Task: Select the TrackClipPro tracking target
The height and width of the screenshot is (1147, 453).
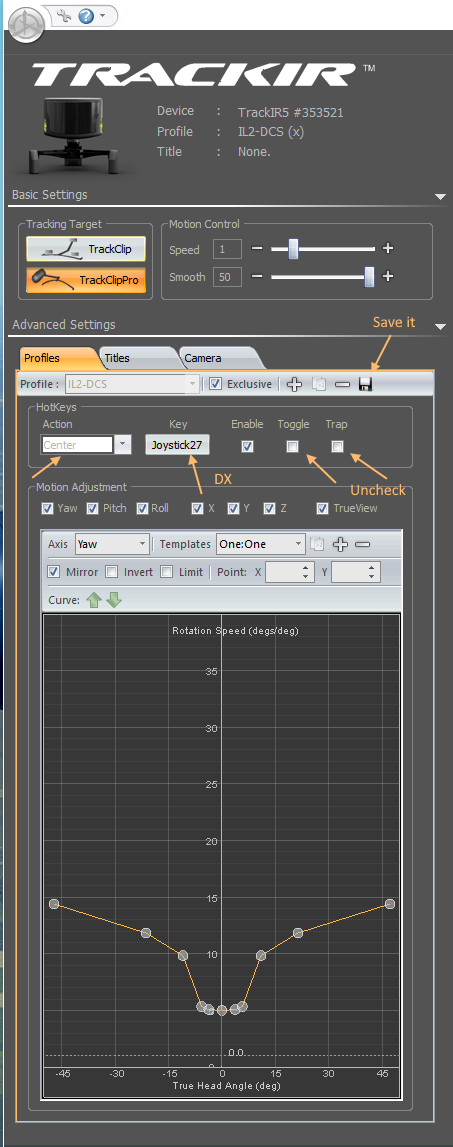Action: coord(86,279)
